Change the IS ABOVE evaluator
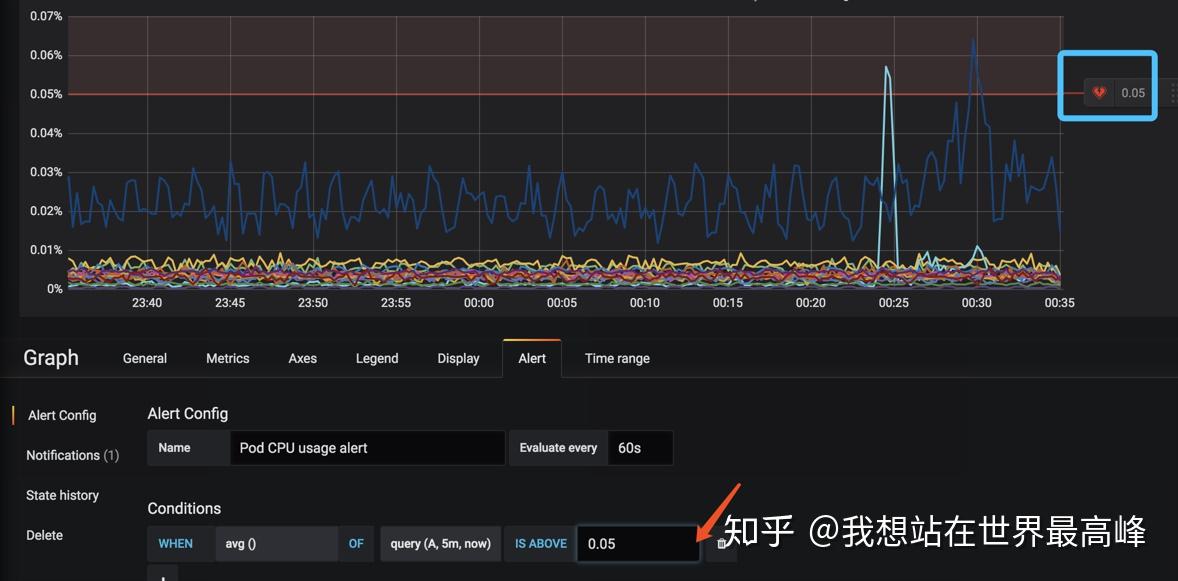The width and height of the screenshot is (1178, 581). pos(539,543)
